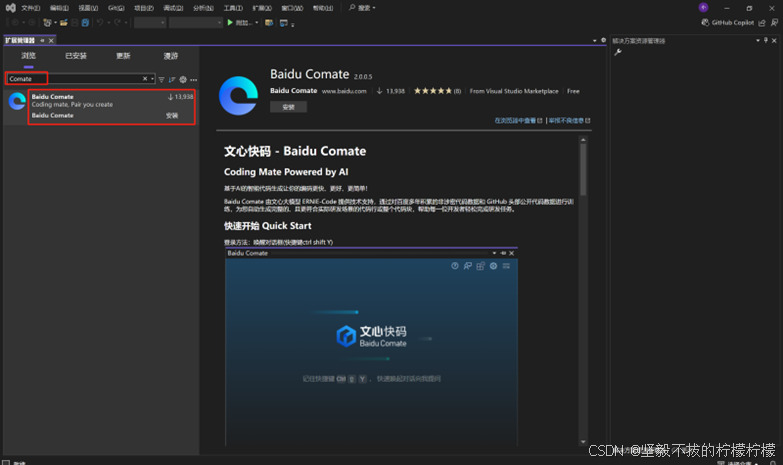Open the search box history dropdown arrow
Screen dimensions: 783x465
tap(152, 79)
